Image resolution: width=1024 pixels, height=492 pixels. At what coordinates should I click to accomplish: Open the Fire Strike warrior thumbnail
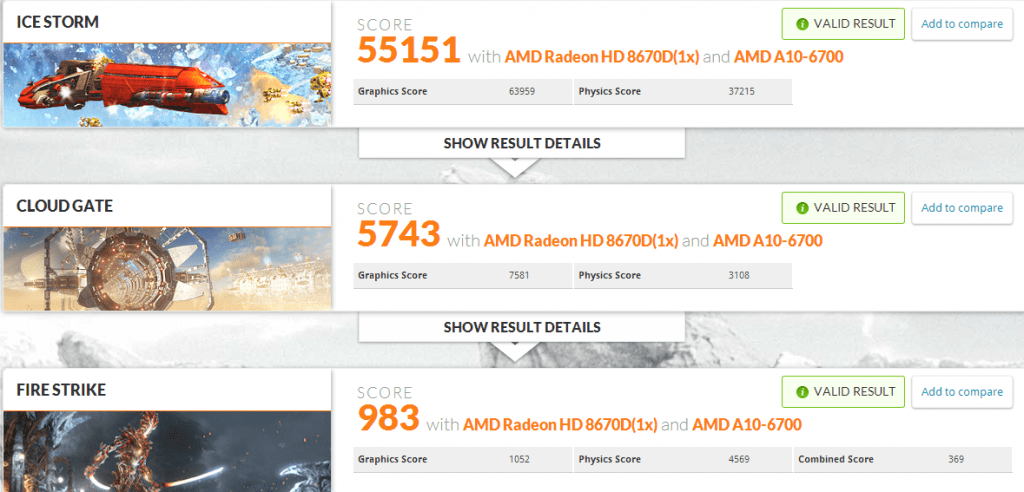click(x=167, y=451)
